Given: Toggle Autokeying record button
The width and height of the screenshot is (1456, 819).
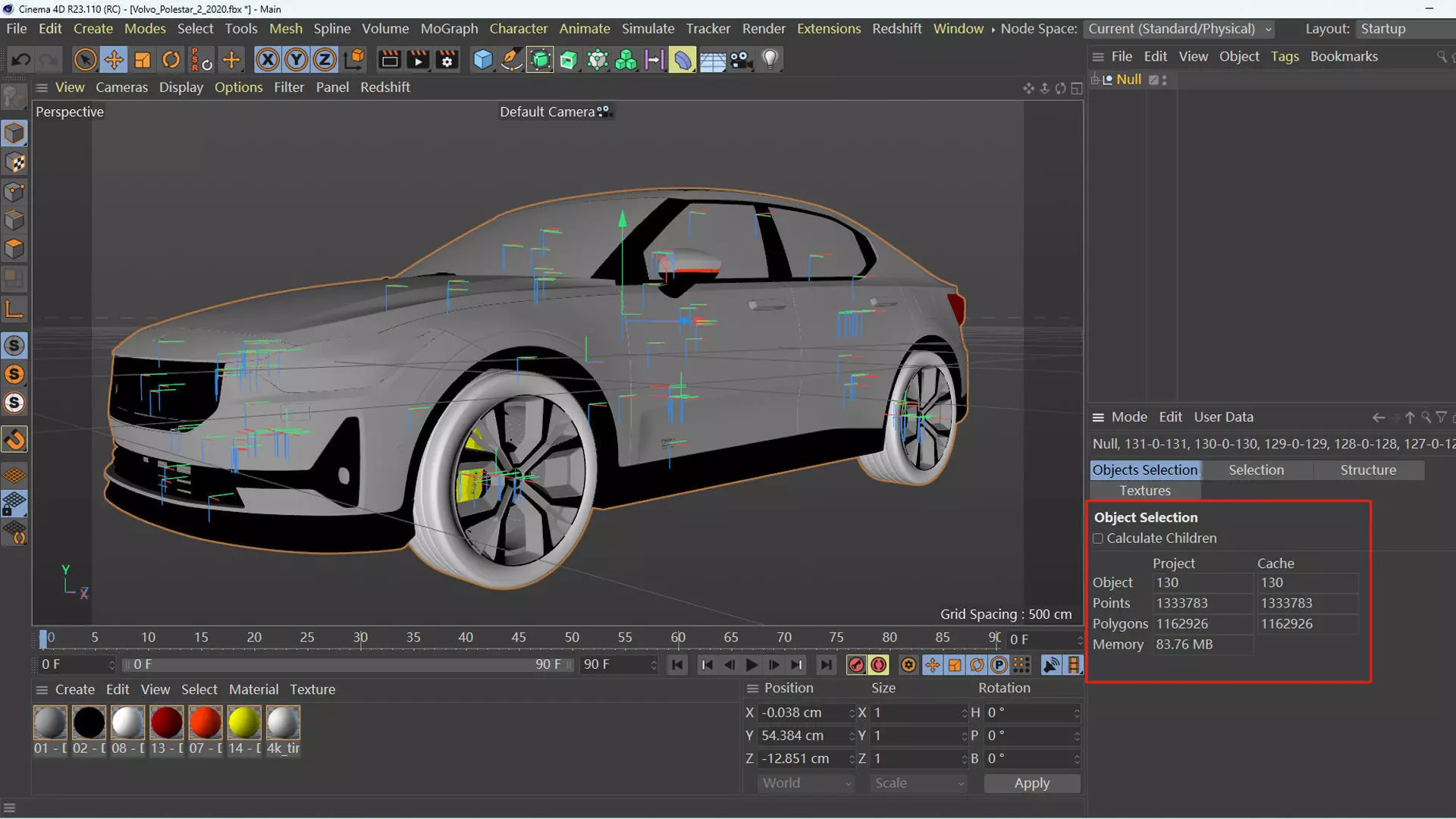Looking at the screenshot, I should tap(878, 665).
